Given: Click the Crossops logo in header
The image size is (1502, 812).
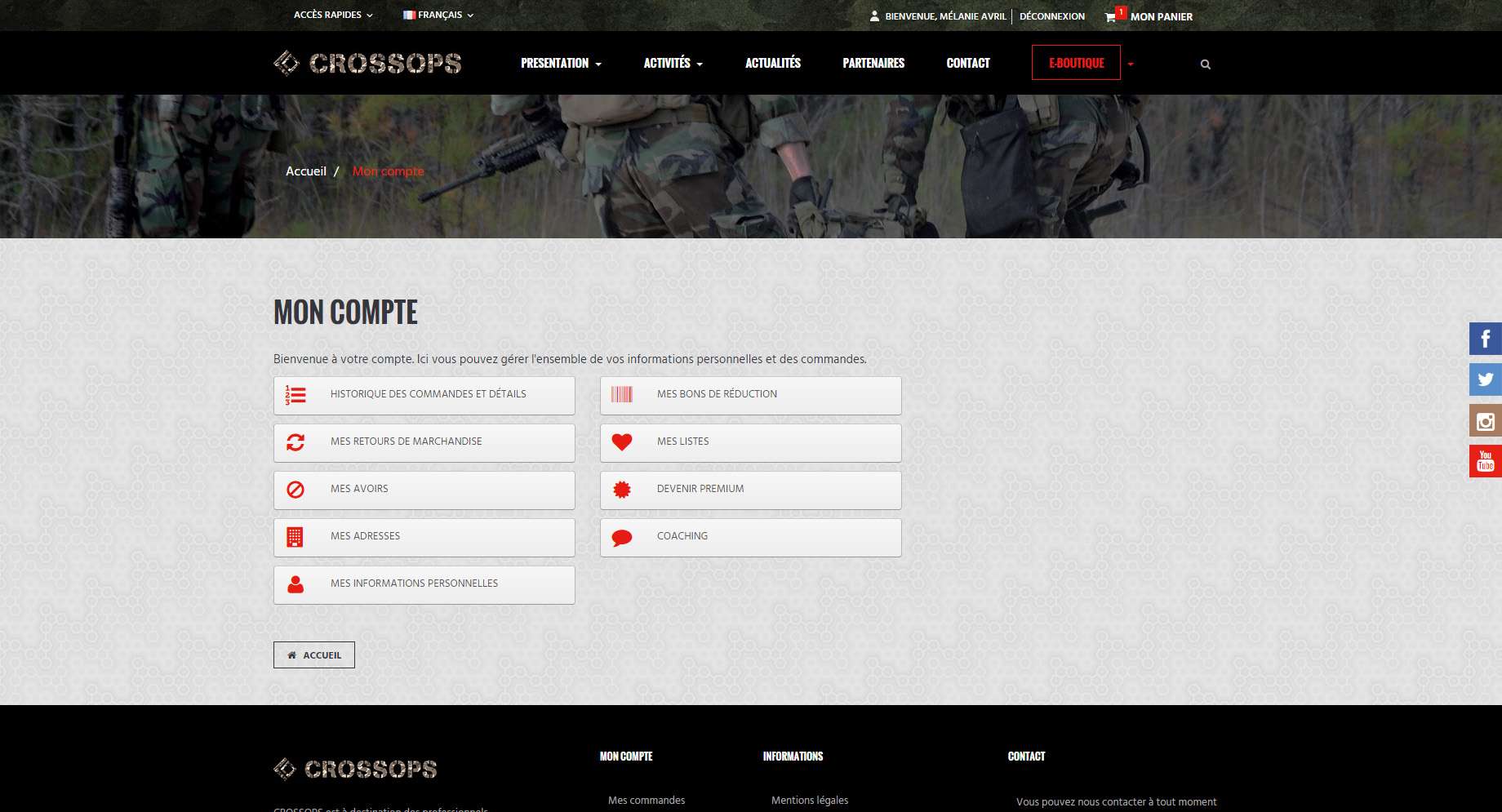Looking at the screenshot, I should coord(367,63).
